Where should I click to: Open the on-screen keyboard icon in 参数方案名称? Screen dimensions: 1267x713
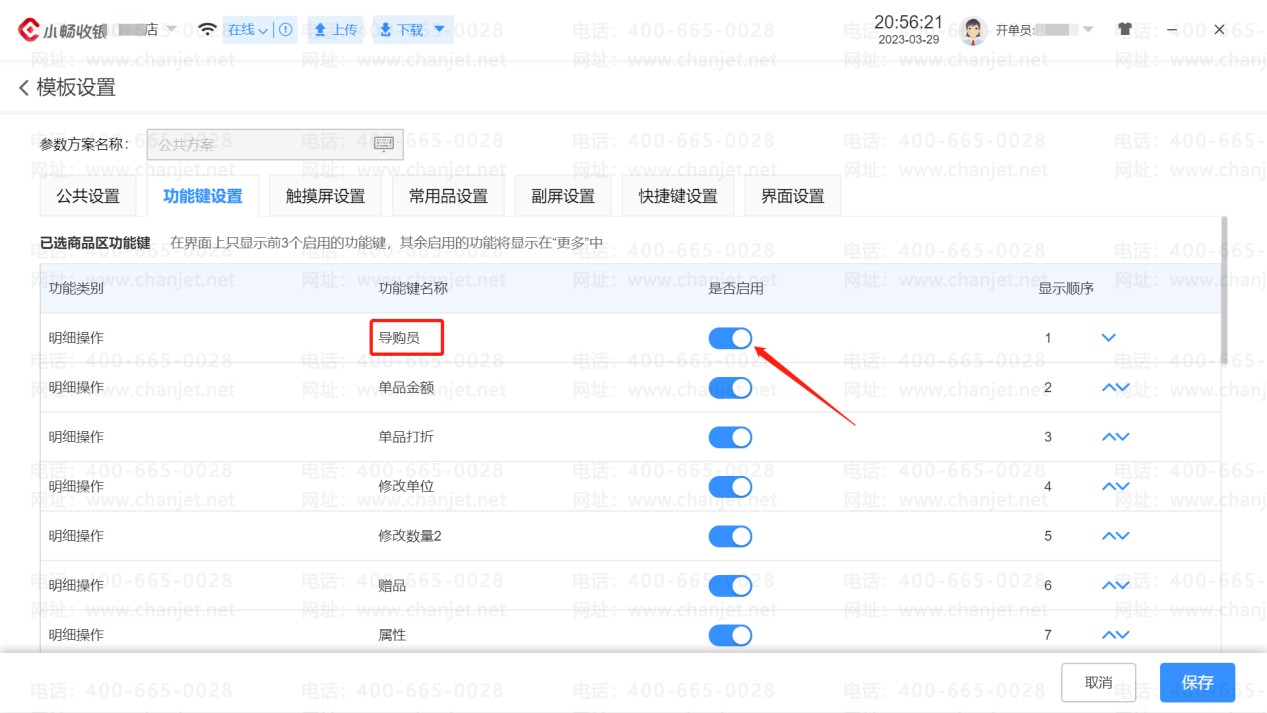click(x=384, y=144)
